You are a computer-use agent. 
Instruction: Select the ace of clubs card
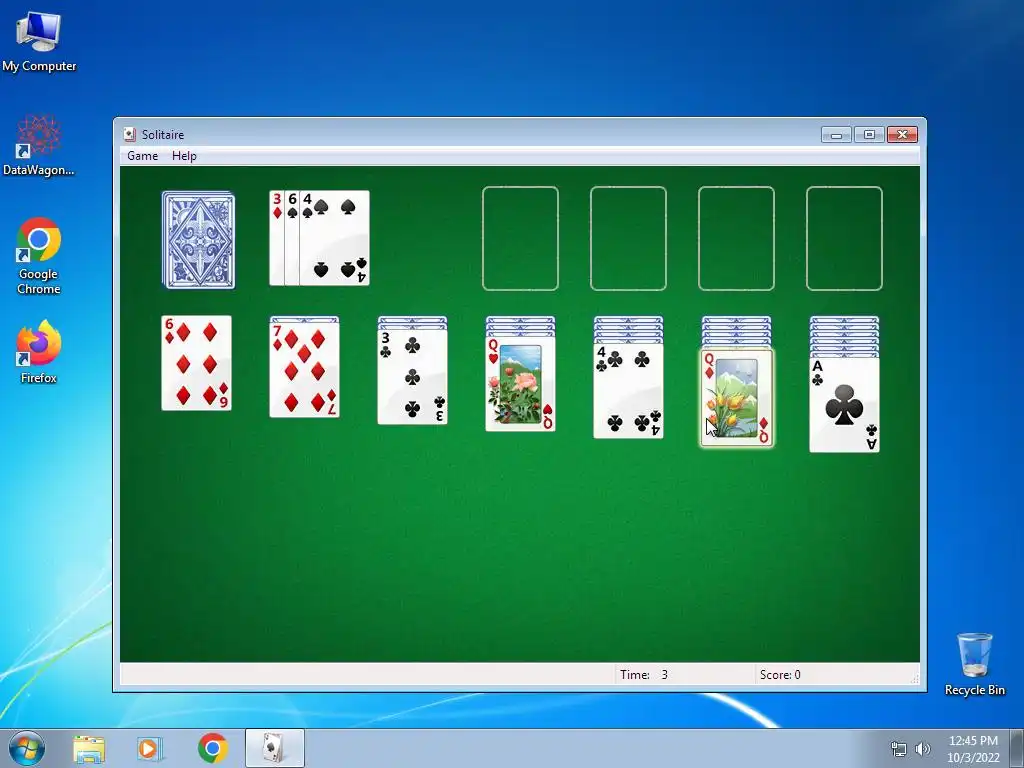click(x=844, y=405)
